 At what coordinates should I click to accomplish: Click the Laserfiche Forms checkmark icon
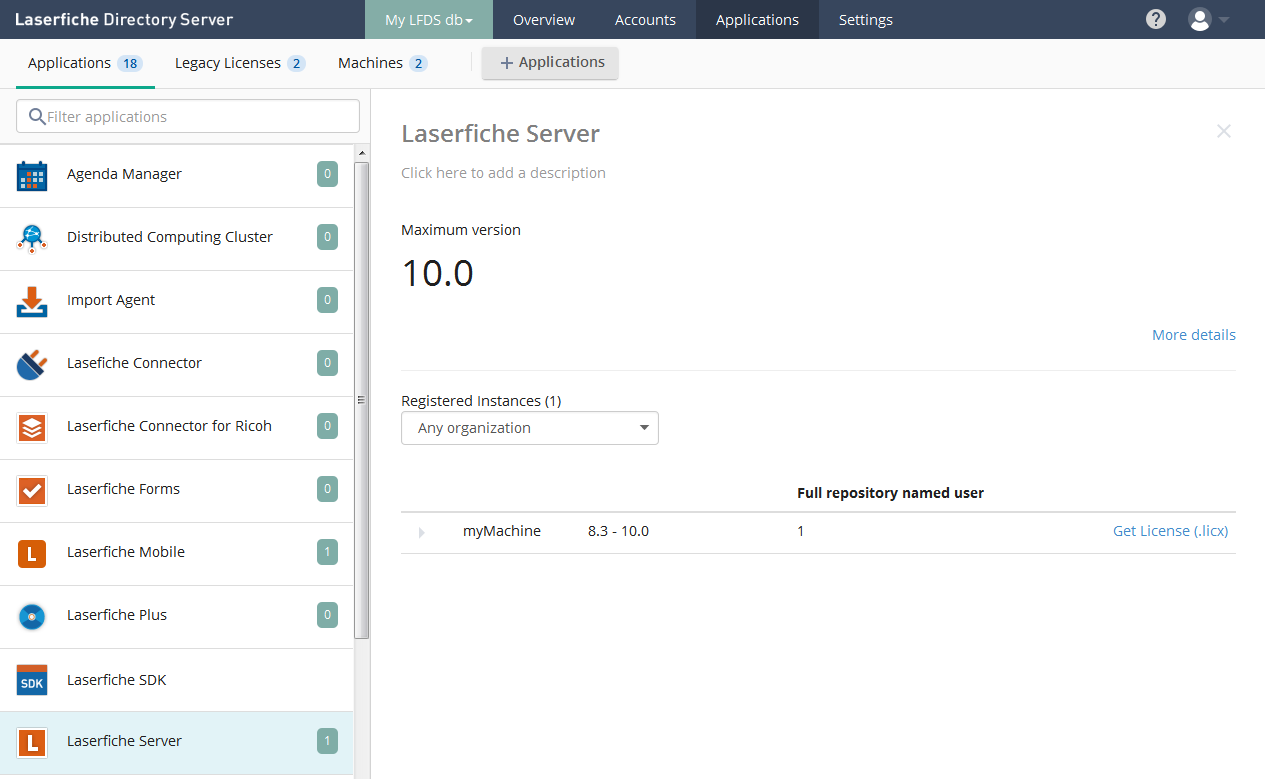click(x=32, y=491)
